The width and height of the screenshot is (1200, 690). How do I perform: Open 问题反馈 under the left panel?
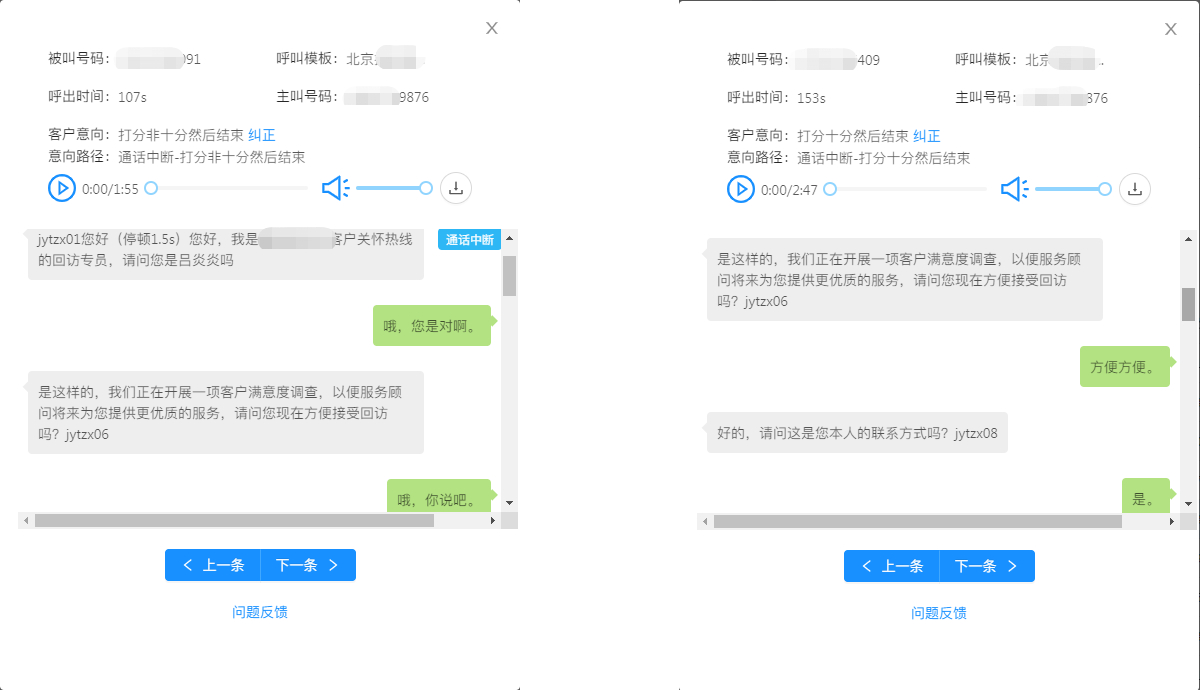(x=259, y=612)
